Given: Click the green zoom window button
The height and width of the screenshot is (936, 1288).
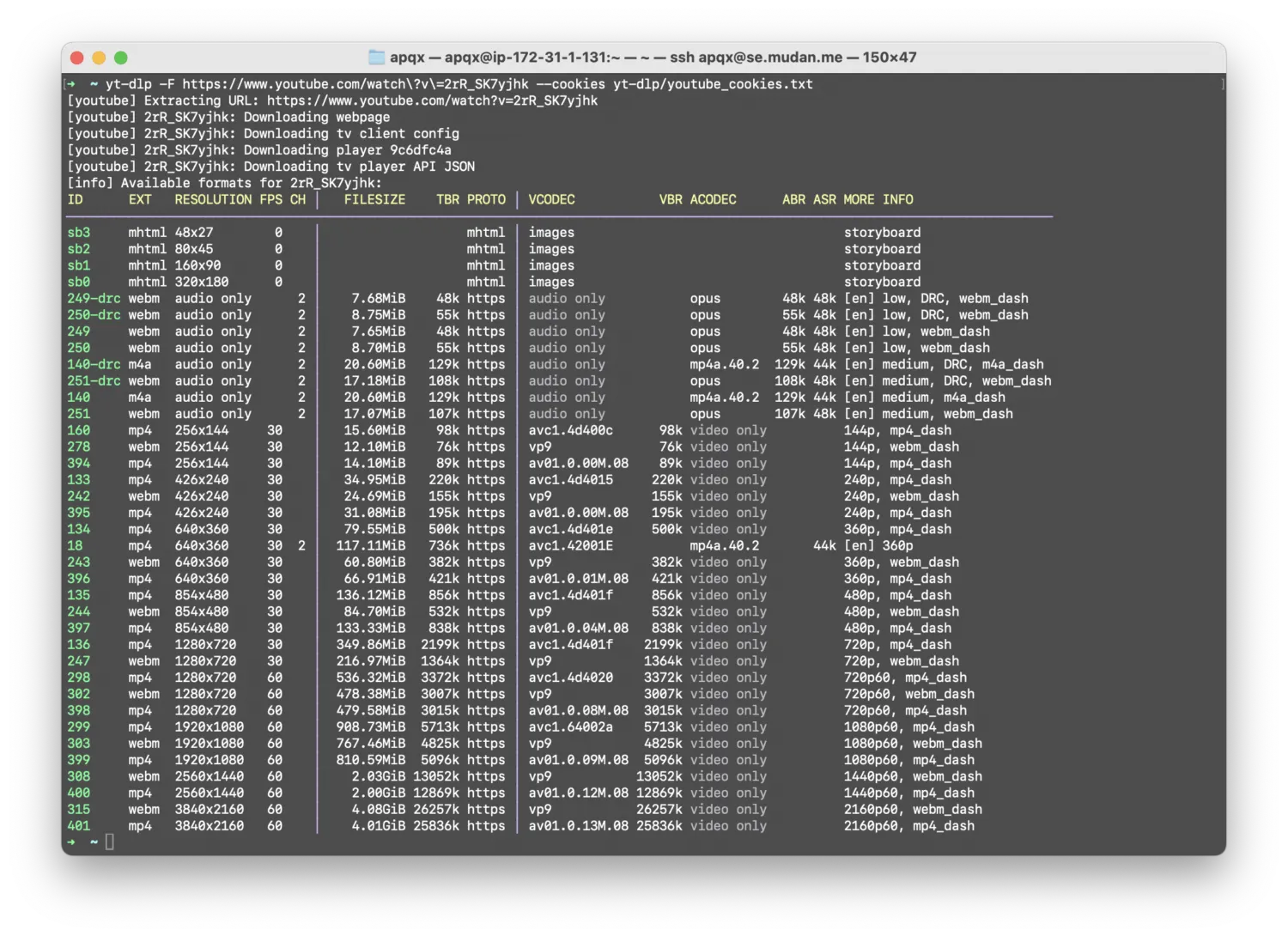Looking at the screenshot, I should [x=121, y=58].
